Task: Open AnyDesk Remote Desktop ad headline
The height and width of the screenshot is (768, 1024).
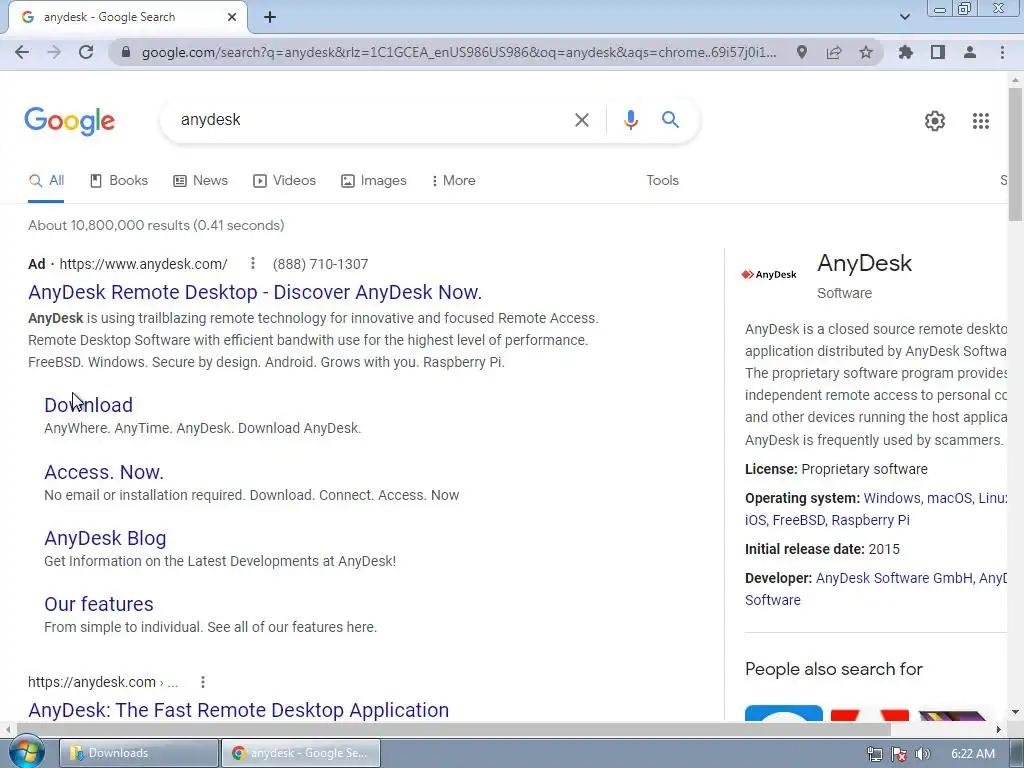Action: coord(255,292)
